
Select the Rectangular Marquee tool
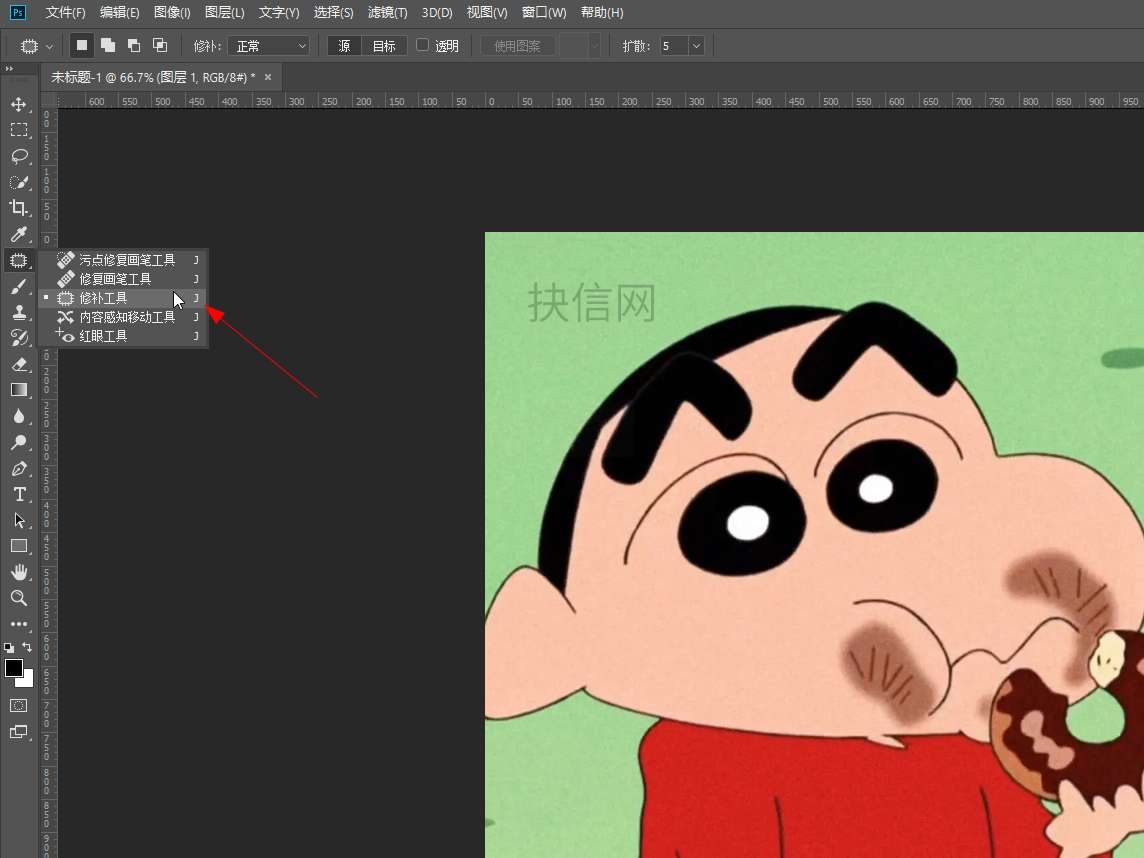click(x=19, y=131)
